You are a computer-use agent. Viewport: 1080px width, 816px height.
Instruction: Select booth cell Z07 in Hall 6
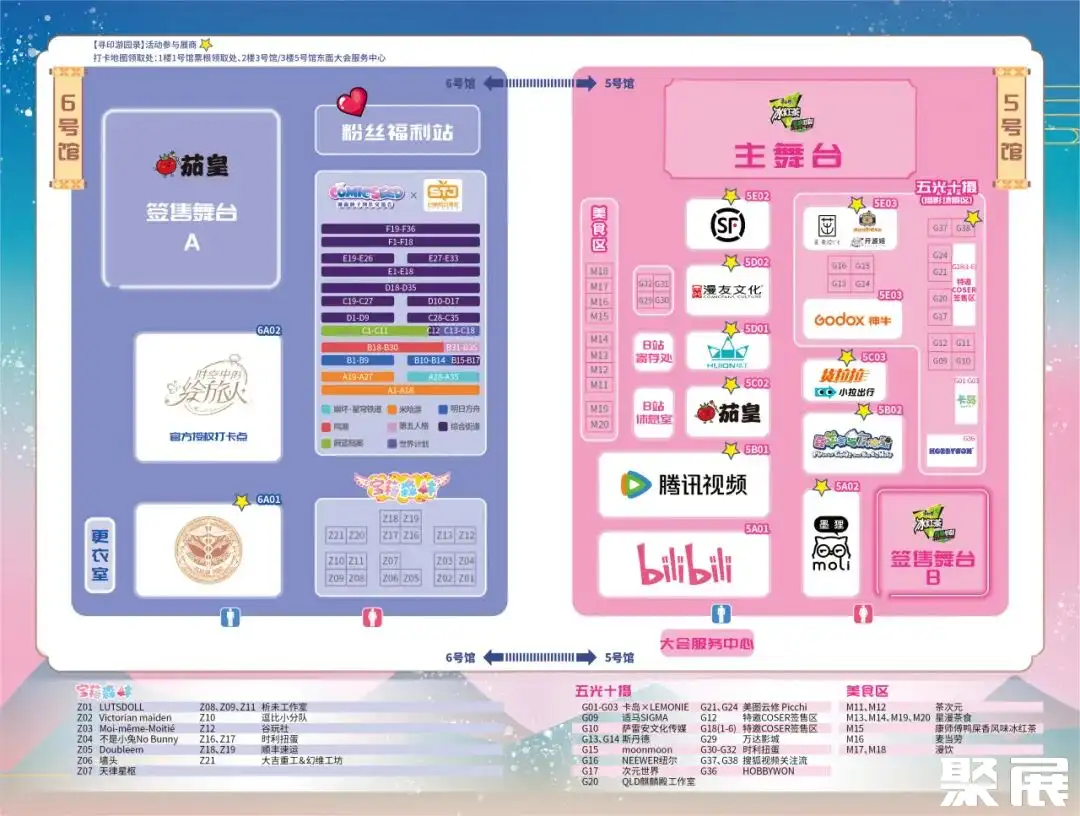[x=391, y=561]
